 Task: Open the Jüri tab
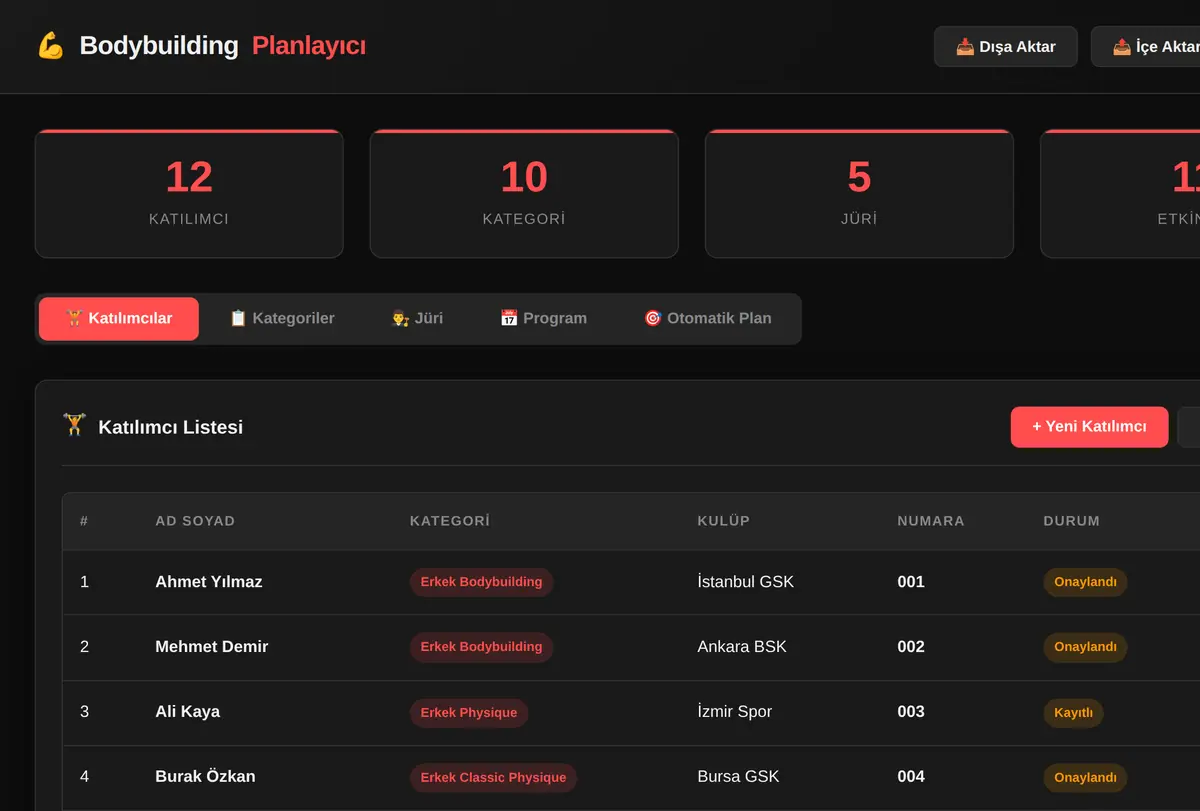[x=417, y=319]
